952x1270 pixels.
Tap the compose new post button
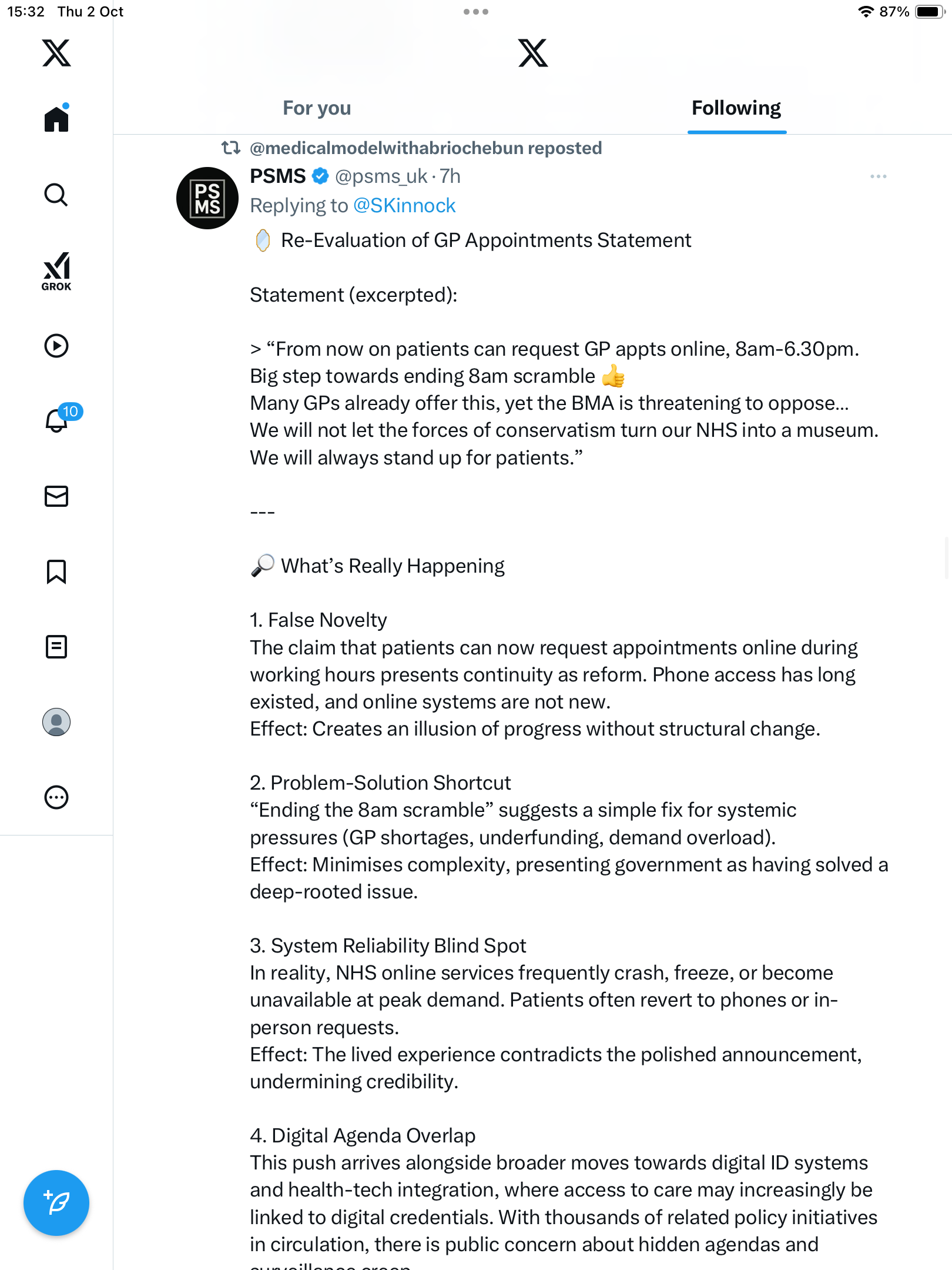(x=56, y=1203)
